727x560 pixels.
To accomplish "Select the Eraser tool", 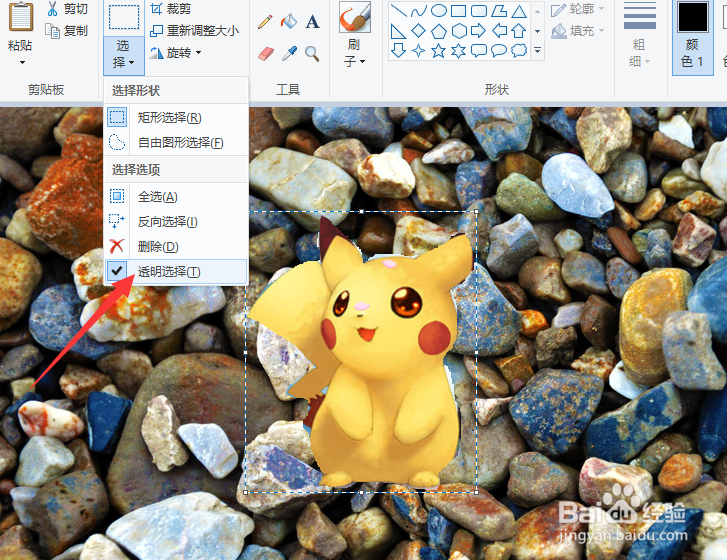I will pos(266,54).
